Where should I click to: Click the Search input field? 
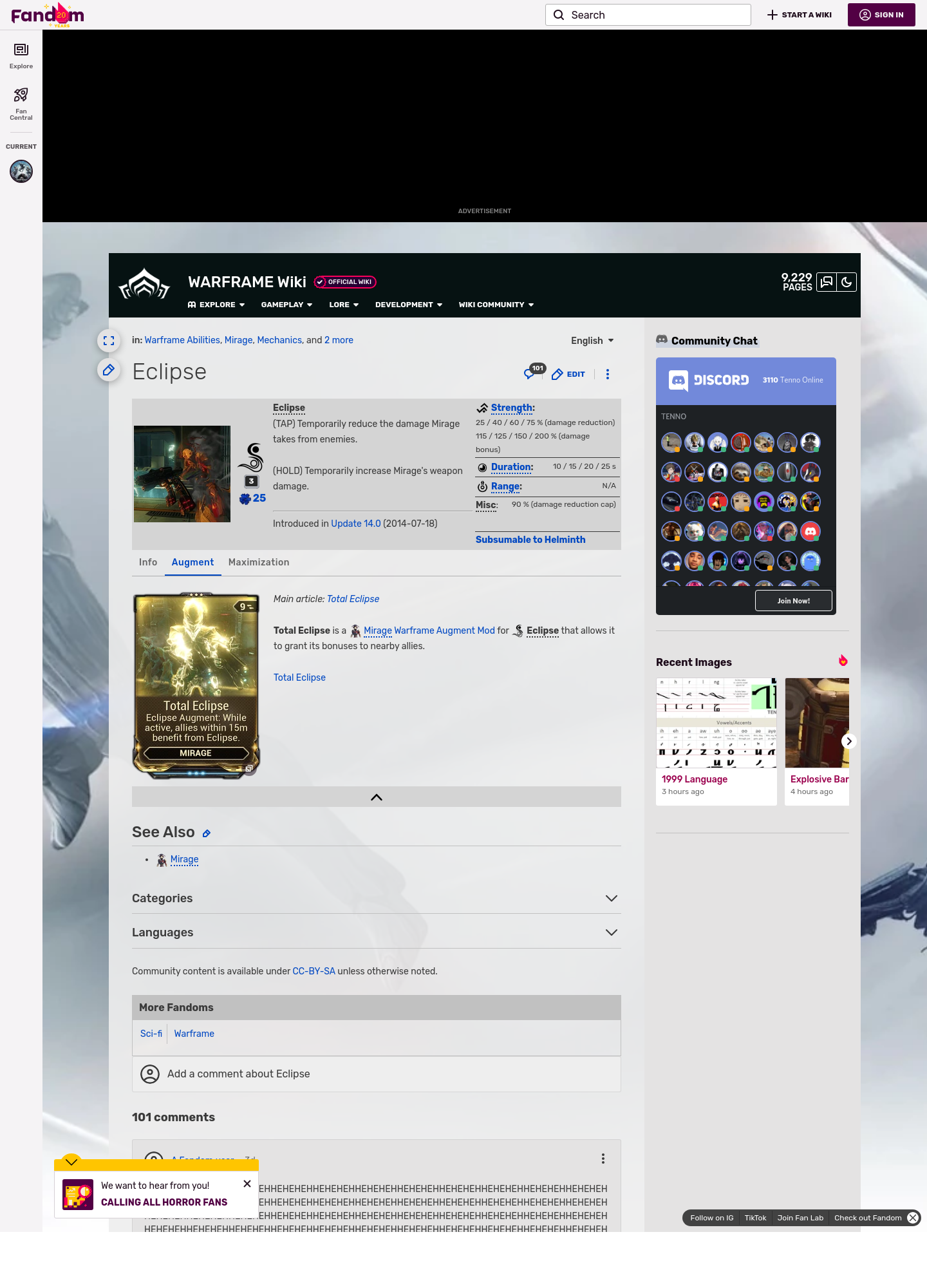648,15
